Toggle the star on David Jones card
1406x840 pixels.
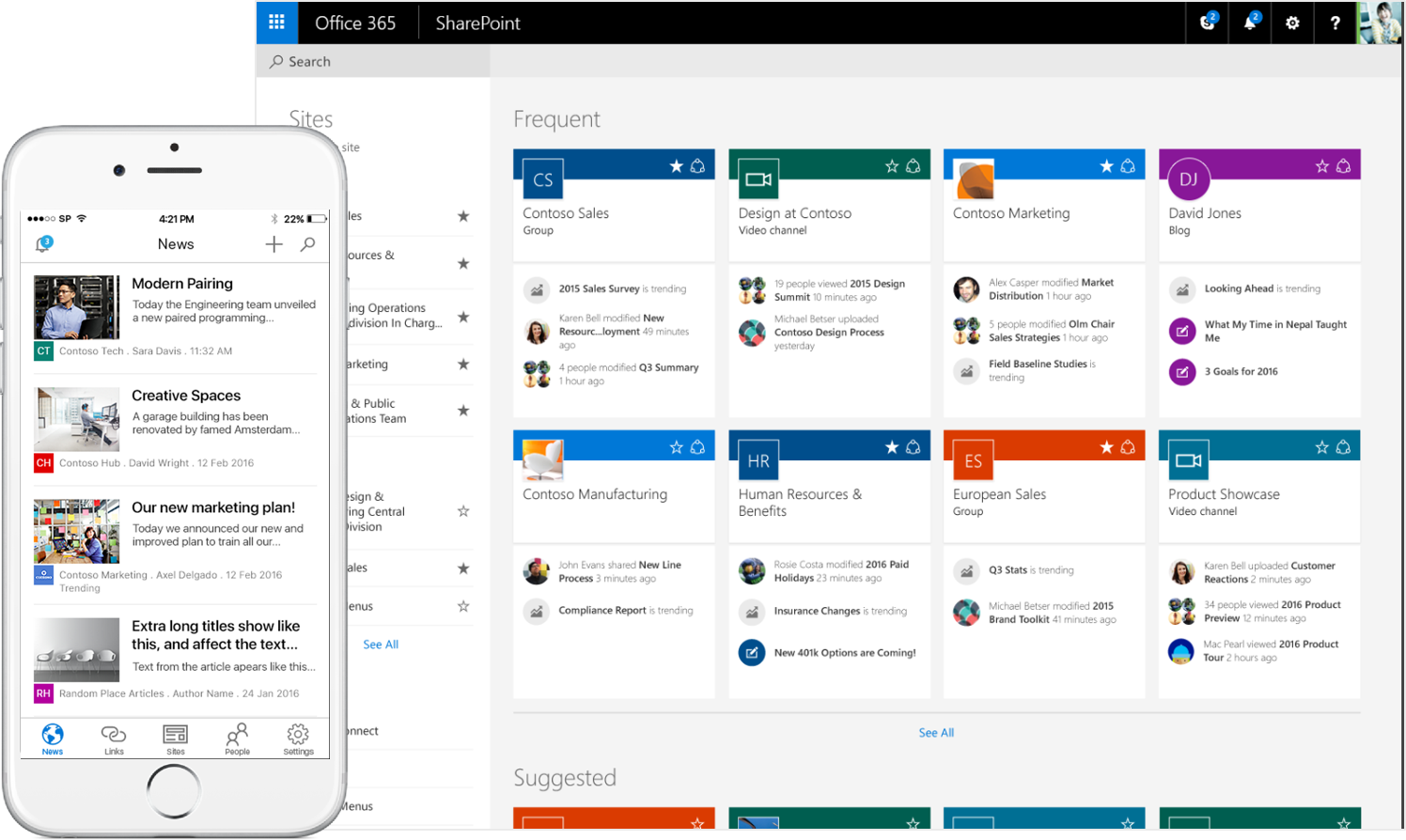point(1321,166)
